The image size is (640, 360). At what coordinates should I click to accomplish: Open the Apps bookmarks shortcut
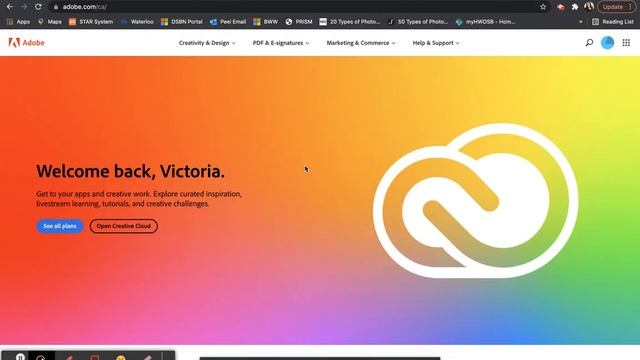pyautogui.click(x=18, y=22)
